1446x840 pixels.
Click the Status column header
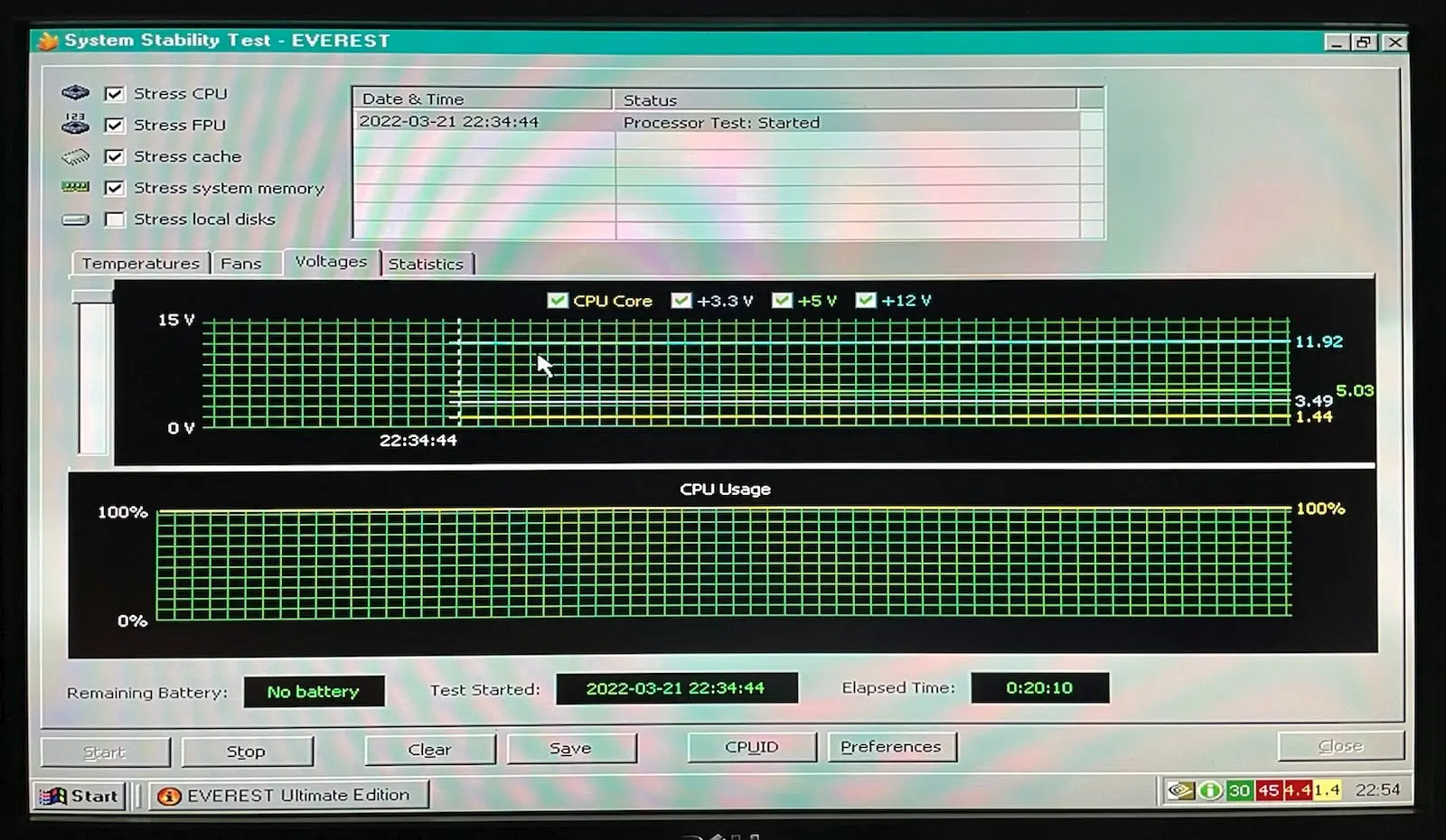(x=845, y=99)
